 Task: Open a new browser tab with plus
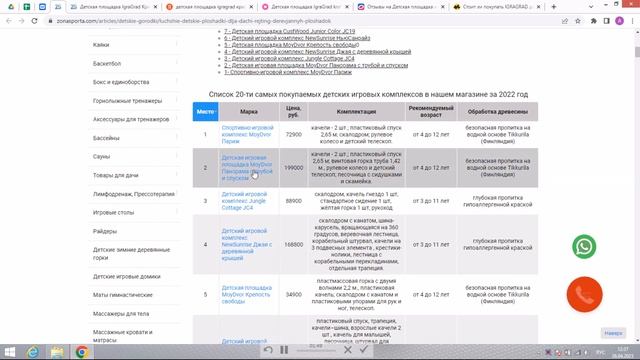(554, 7)
